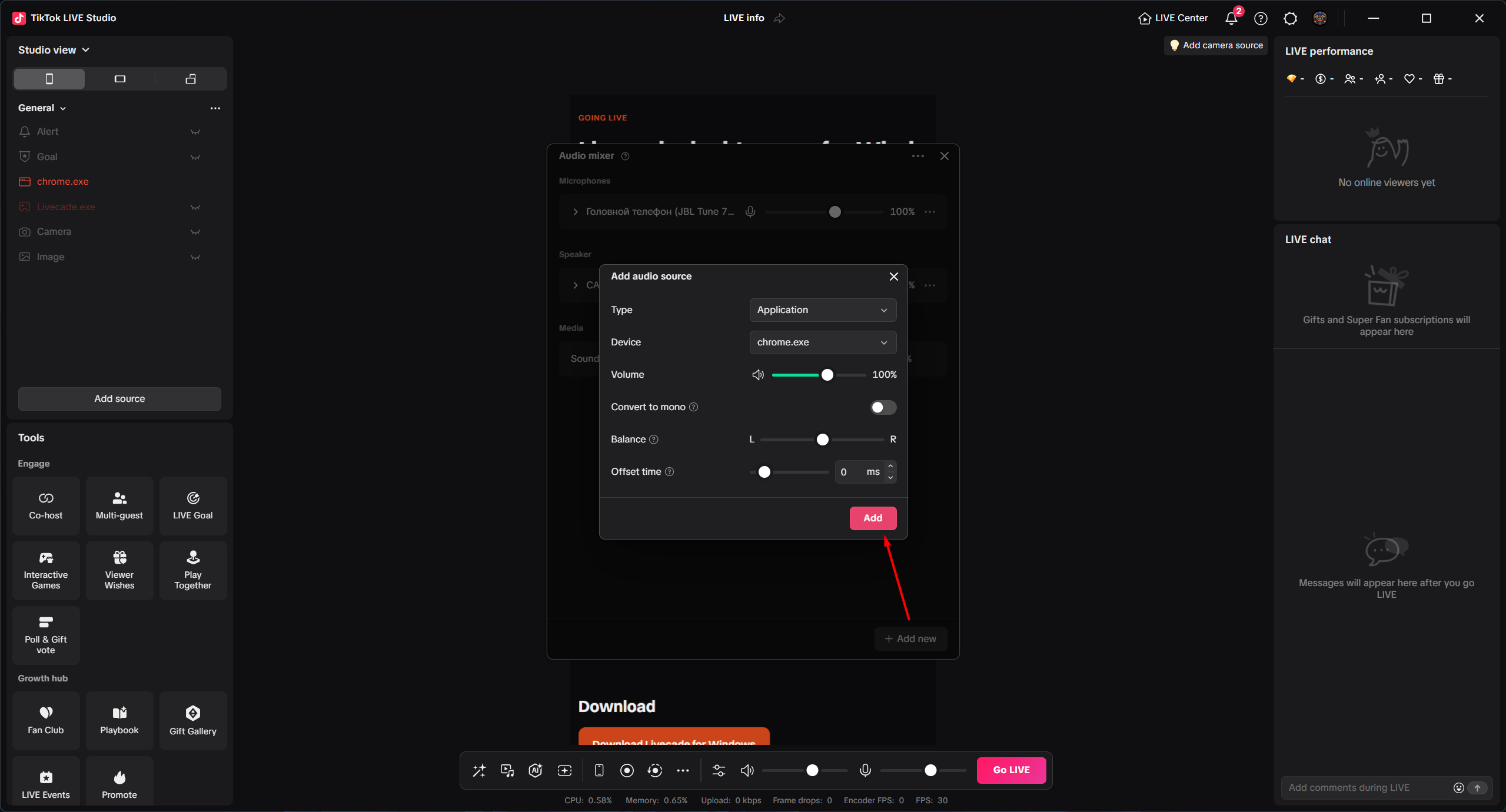Open the emoji picker in LIVE chat
Image resolution: width=1506 pixels, height=812 pixels.
(1458, 788)
